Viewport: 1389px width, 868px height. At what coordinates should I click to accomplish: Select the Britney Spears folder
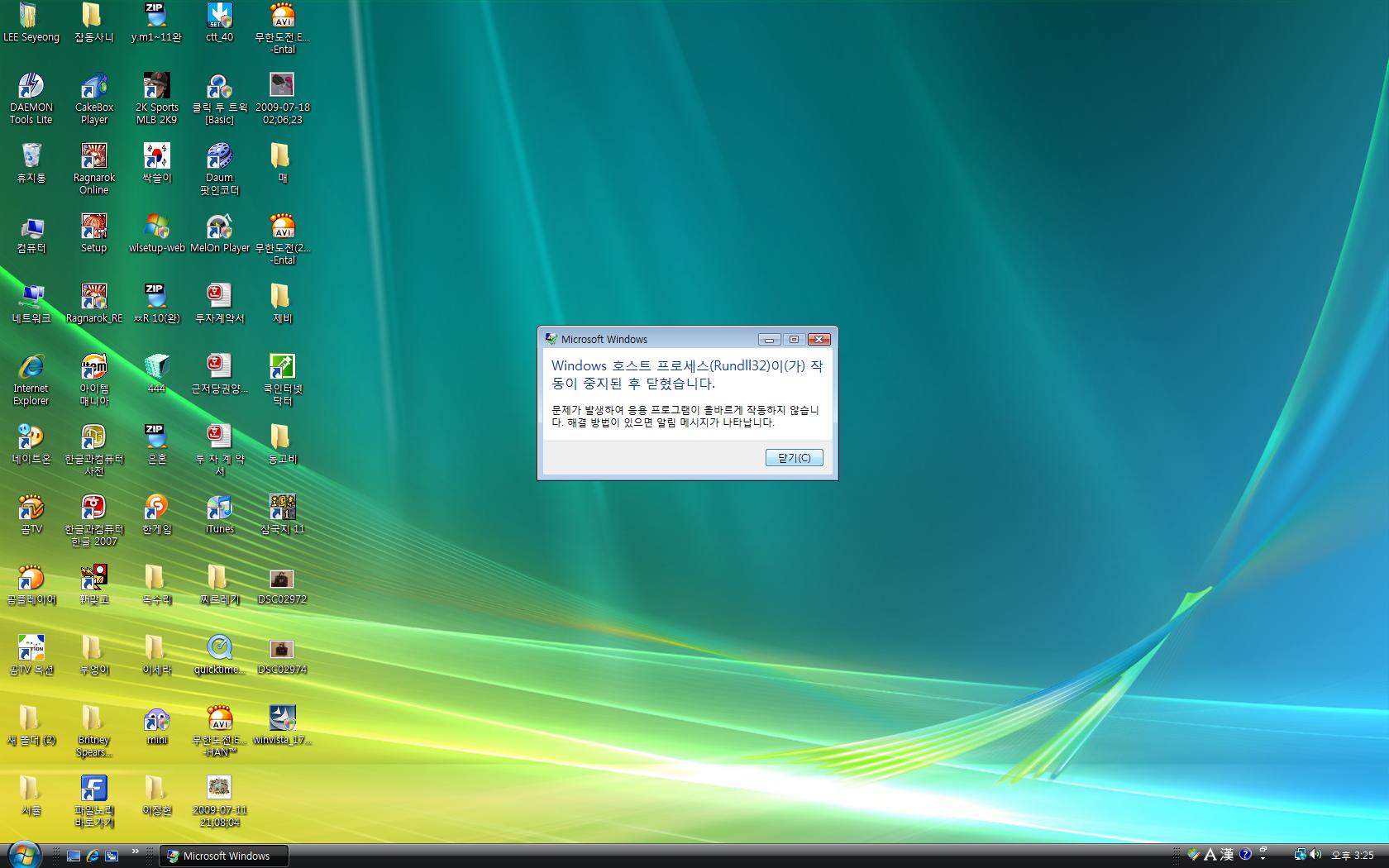94,731
